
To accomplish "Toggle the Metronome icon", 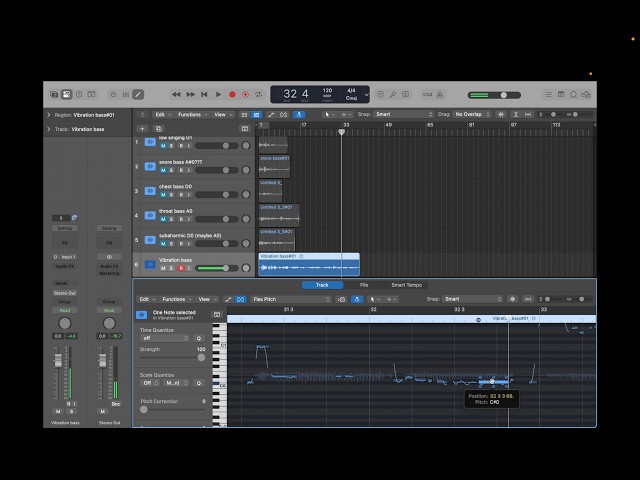I will [440, 94].
